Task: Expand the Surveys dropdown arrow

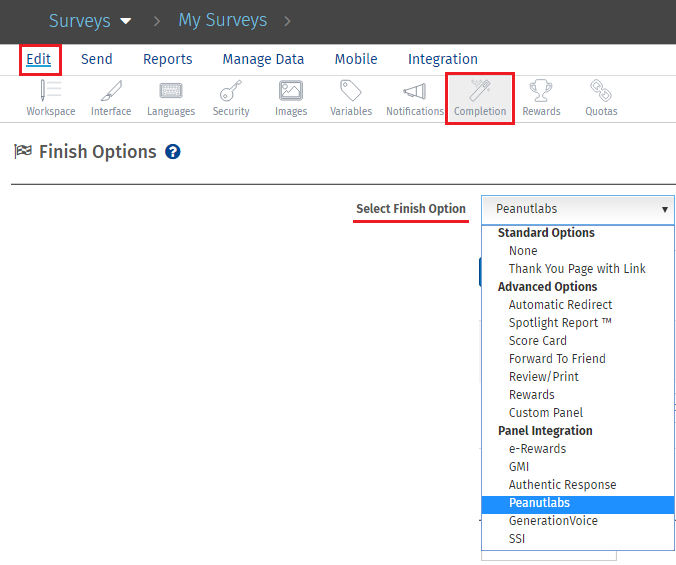Action: [x=125, y=21]
